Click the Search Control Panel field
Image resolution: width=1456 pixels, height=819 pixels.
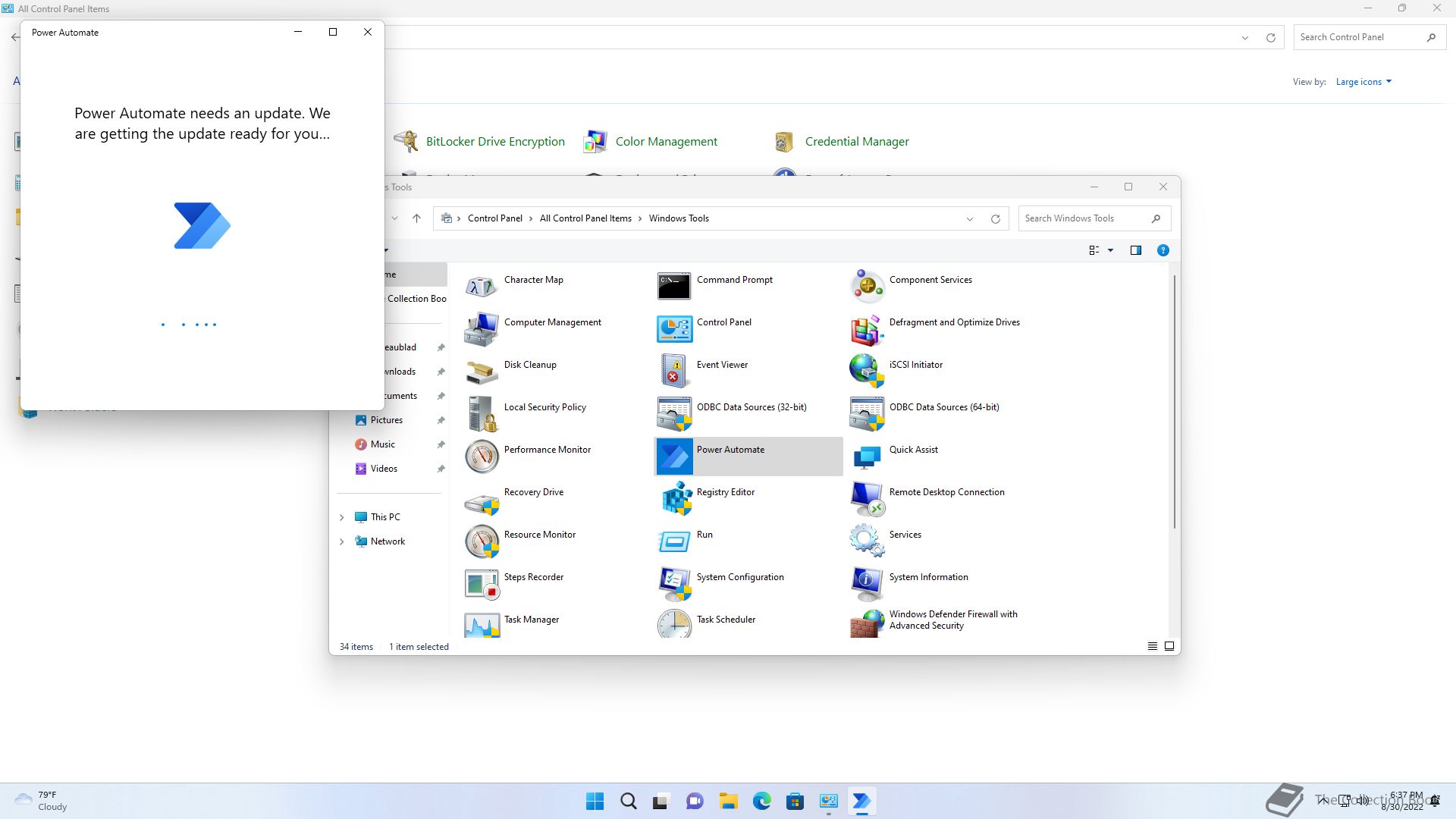(1370, 37)
